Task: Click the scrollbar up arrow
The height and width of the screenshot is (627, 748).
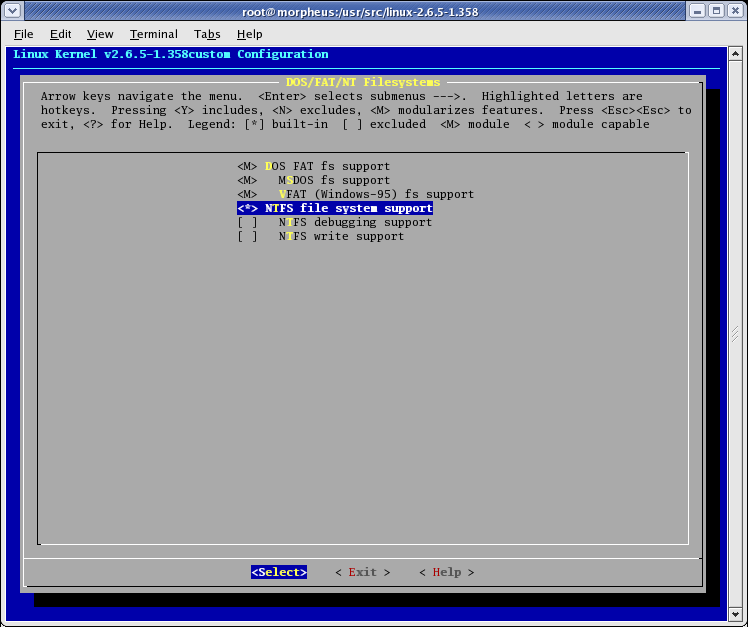Action: click(x=738, y=53)
